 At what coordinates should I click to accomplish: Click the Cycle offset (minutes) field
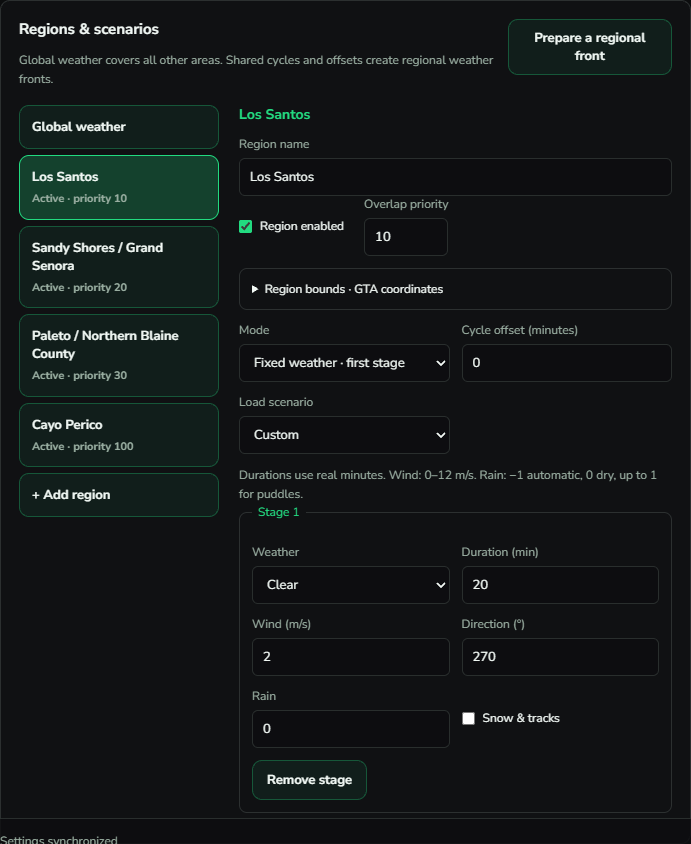[566, 363]
